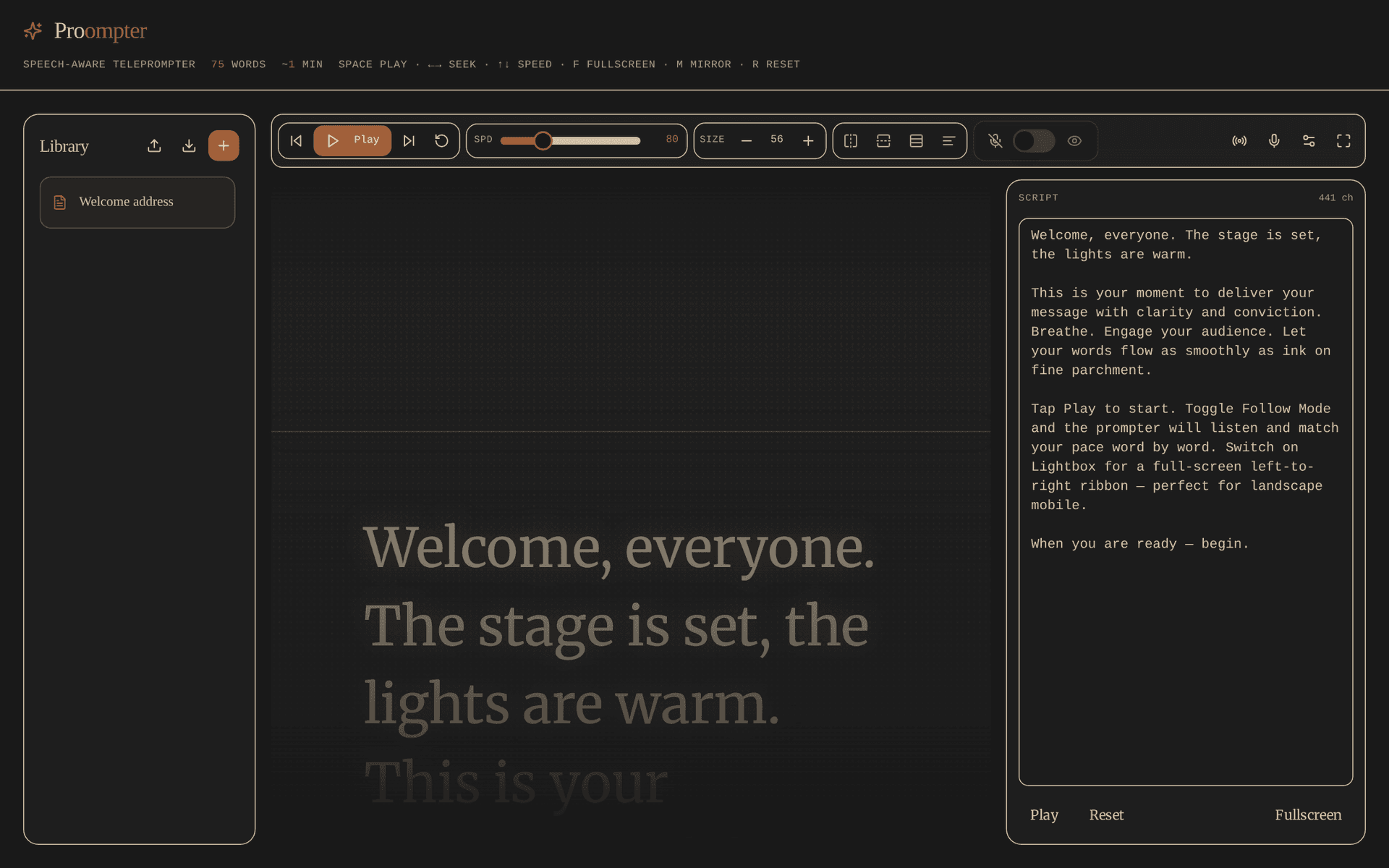Click the Library heading
The height and width of the screenshot is (868, 1389).
tap(64, 146)
